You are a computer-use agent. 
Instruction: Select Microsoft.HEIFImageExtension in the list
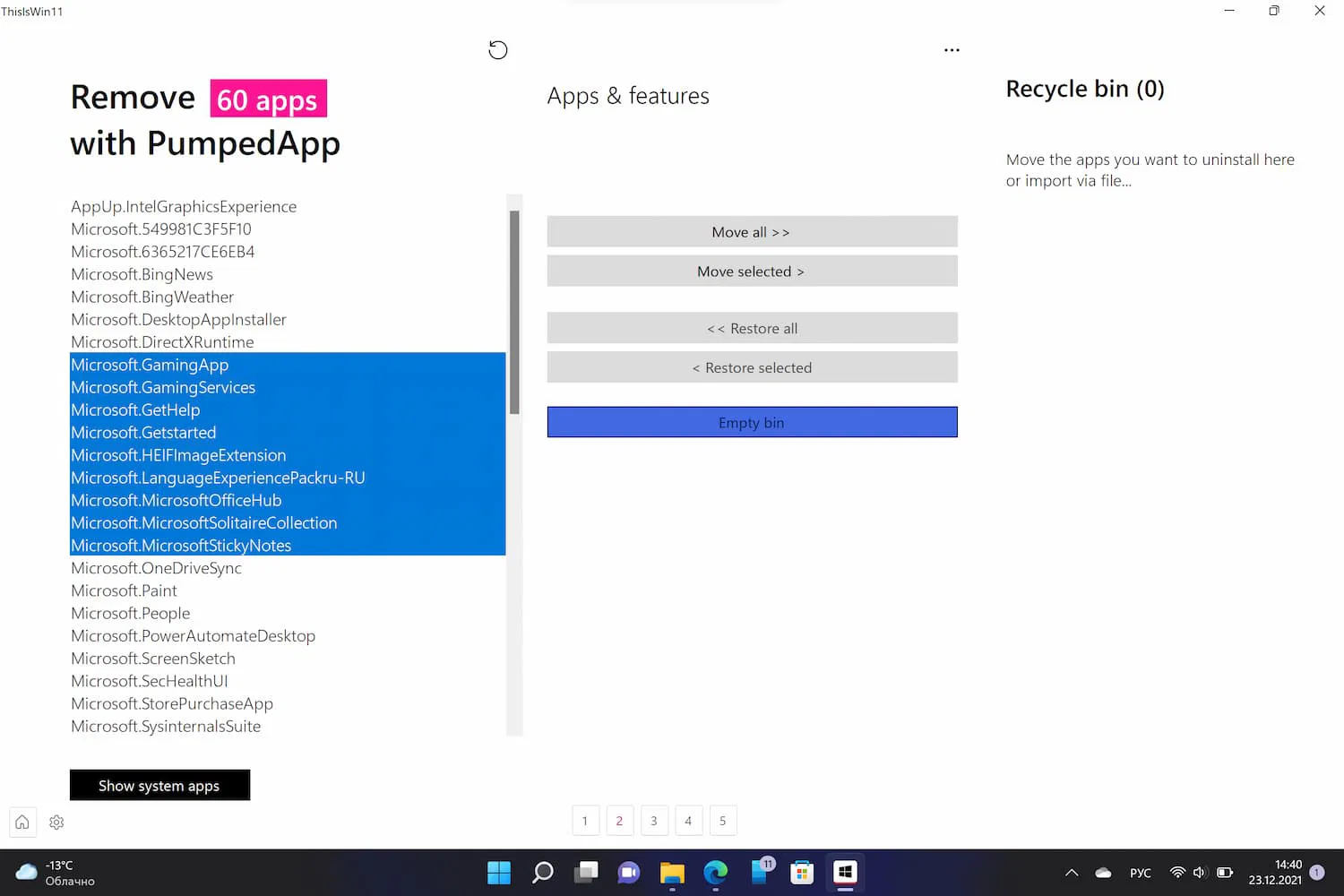[x=288, y=455]
